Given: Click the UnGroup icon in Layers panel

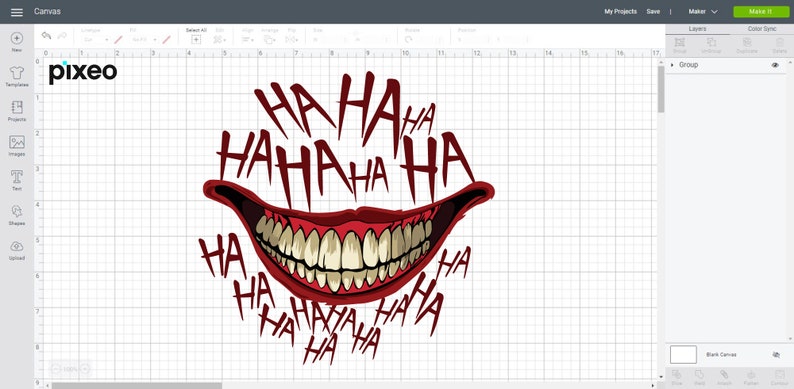Looking at the screenshot, I should pos(711,43).
